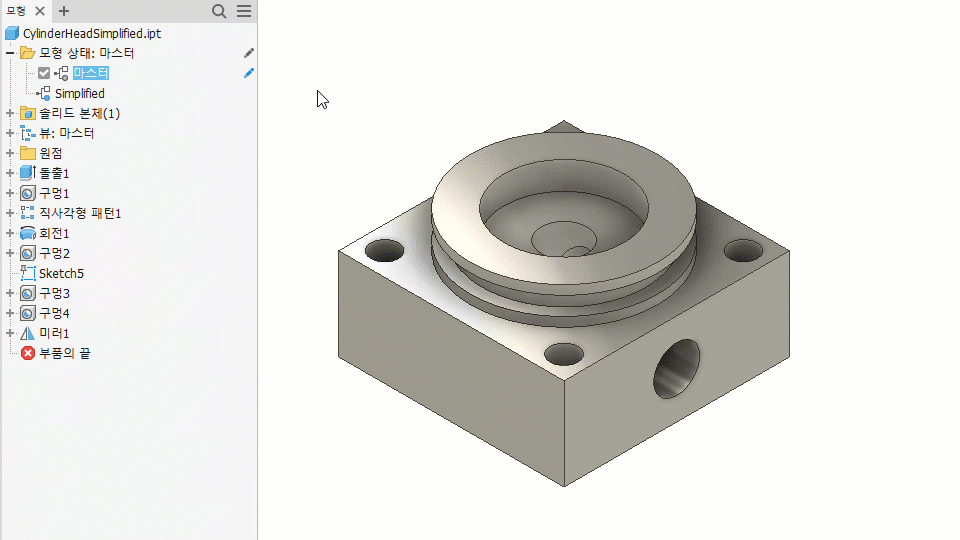Select the Simplified model state
The height and width of the screenshot is (540, 960).
click(80, 93)
